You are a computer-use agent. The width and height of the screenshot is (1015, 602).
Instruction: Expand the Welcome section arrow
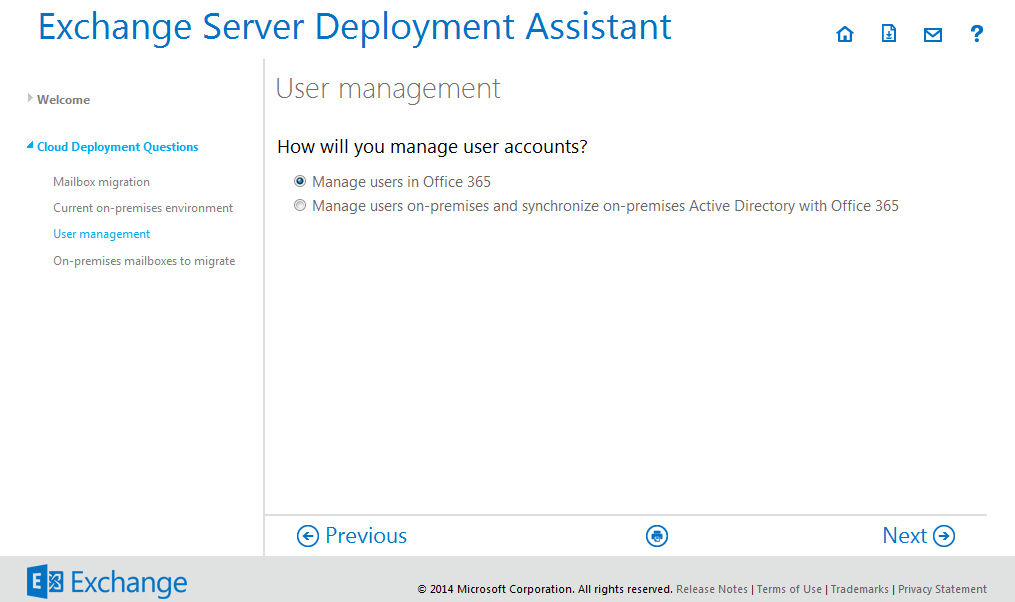pyautogui.click(x=31, y=98)
